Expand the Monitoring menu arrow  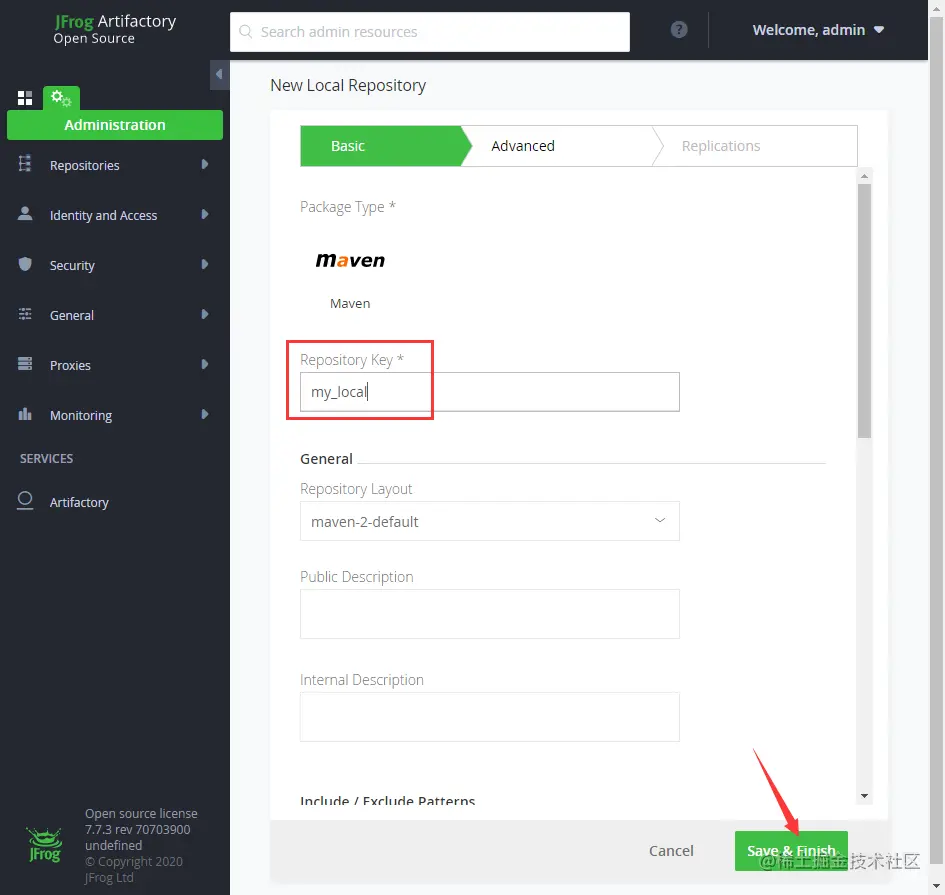point(205,414)
